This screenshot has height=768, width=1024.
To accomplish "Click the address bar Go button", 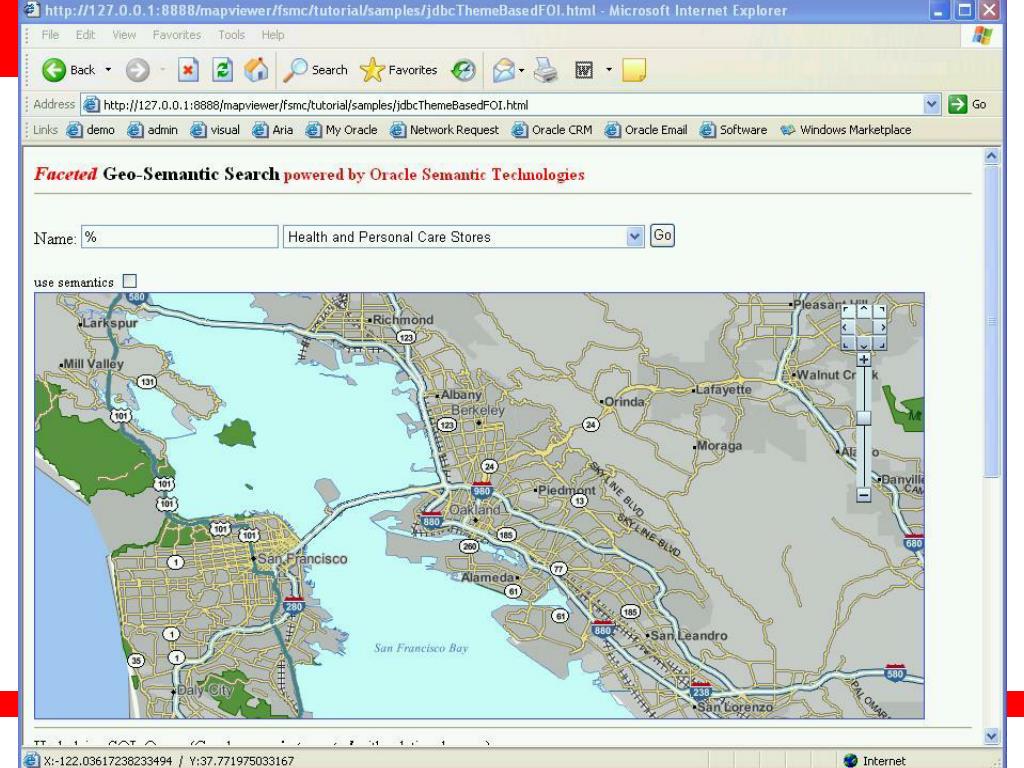I will [x=967, y=104].
